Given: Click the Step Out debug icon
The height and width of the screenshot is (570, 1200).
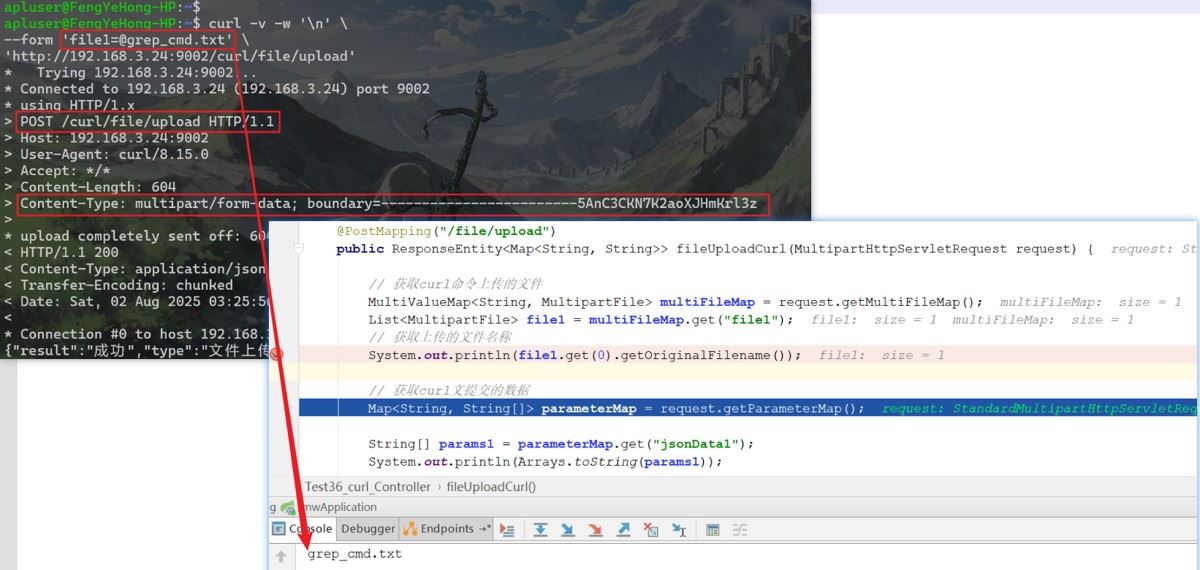Looking at the screenshot, I should click(x=624, y=530).
